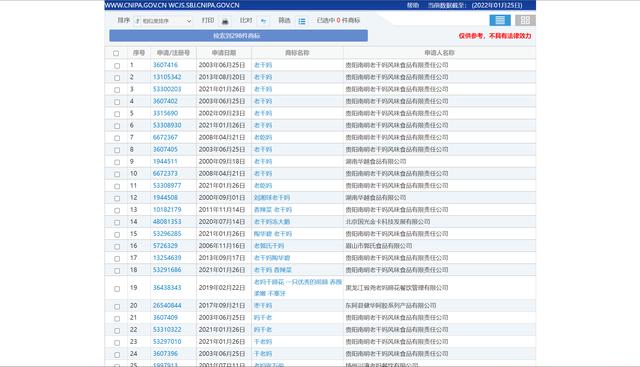
Task: Open the trademark name link in row 14
Action: tap(272, 222)
